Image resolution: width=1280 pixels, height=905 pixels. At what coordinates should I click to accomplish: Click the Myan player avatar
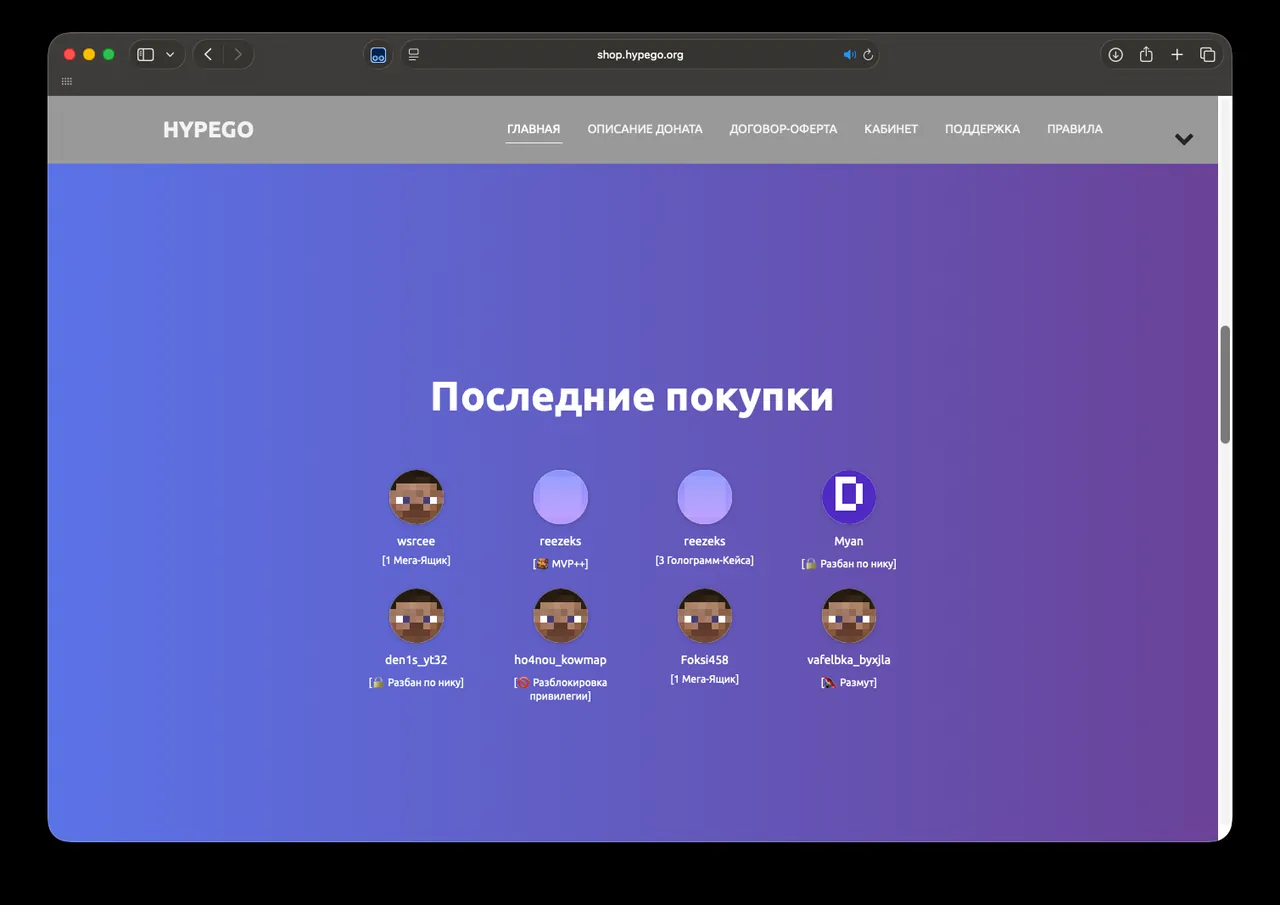pos(849,497)
